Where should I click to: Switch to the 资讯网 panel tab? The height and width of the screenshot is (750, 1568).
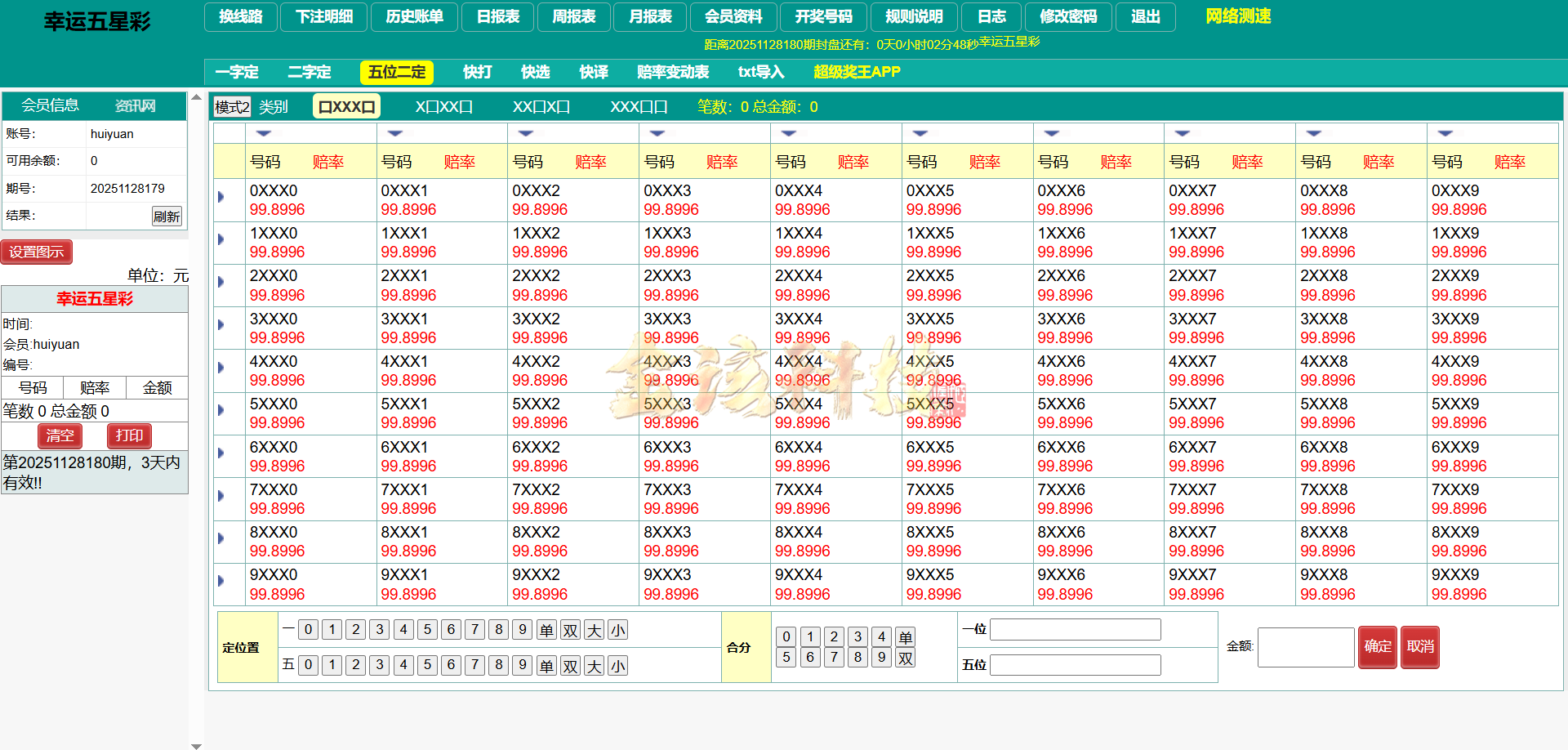[133, 105]
